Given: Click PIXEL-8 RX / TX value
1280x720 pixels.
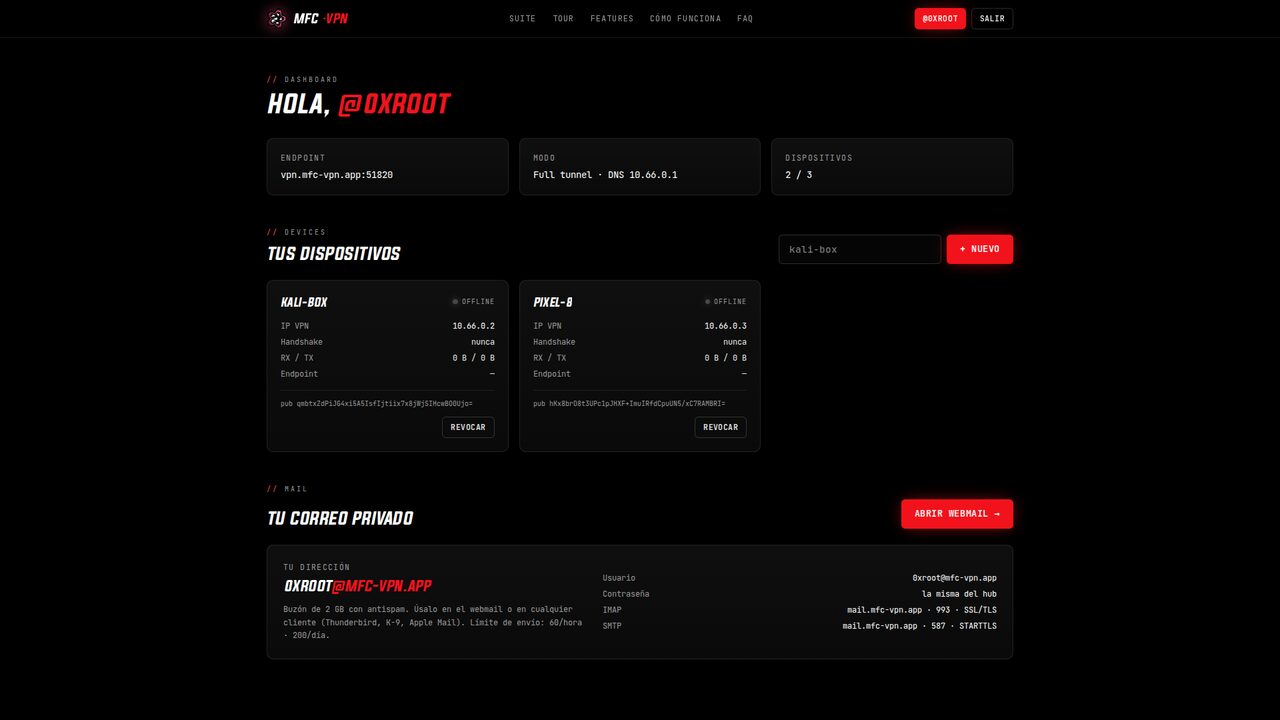Looking at the screenshot, I should click(726, 358).
